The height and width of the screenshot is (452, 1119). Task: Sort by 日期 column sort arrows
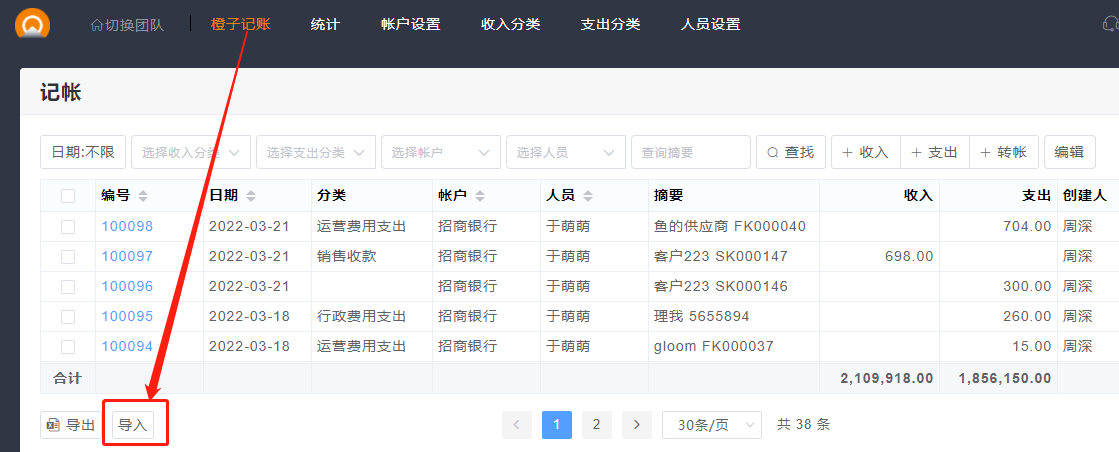251,196
